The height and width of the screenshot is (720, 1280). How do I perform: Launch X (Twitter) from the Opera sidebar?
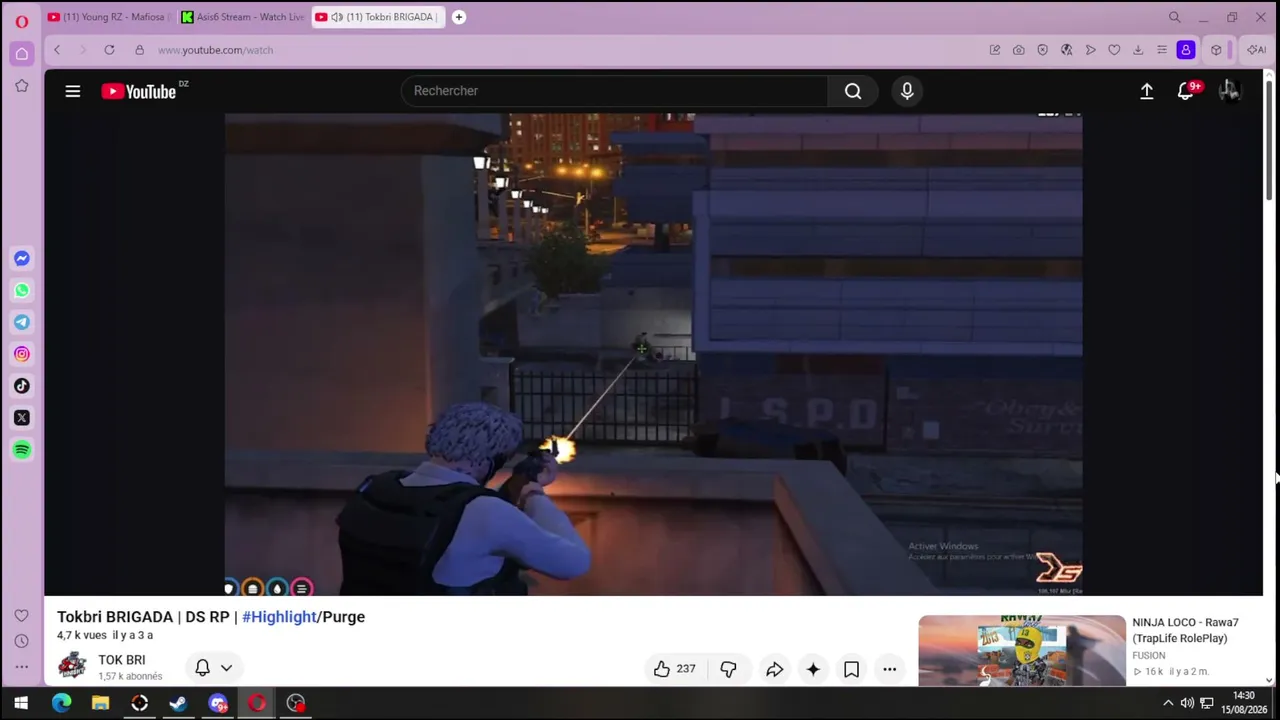tap(21, 418)
